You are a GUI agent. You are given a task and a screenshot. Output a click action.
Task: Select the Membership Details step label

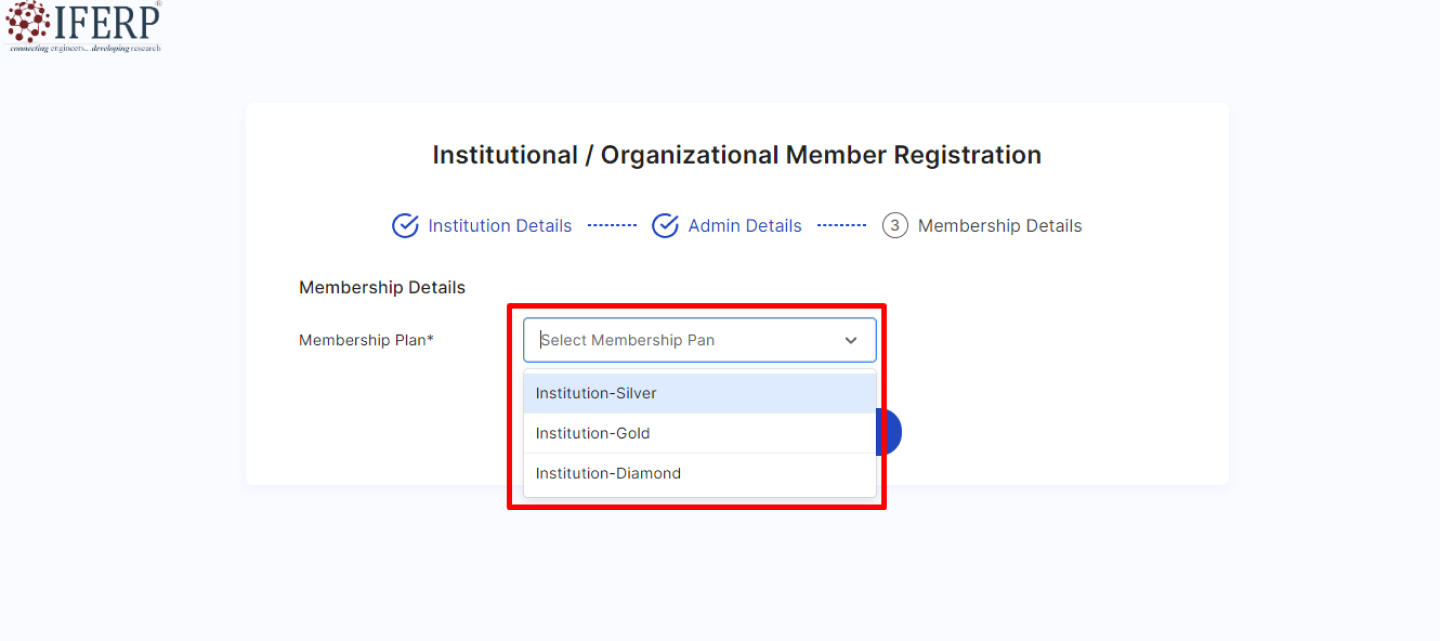coord(999,225)
